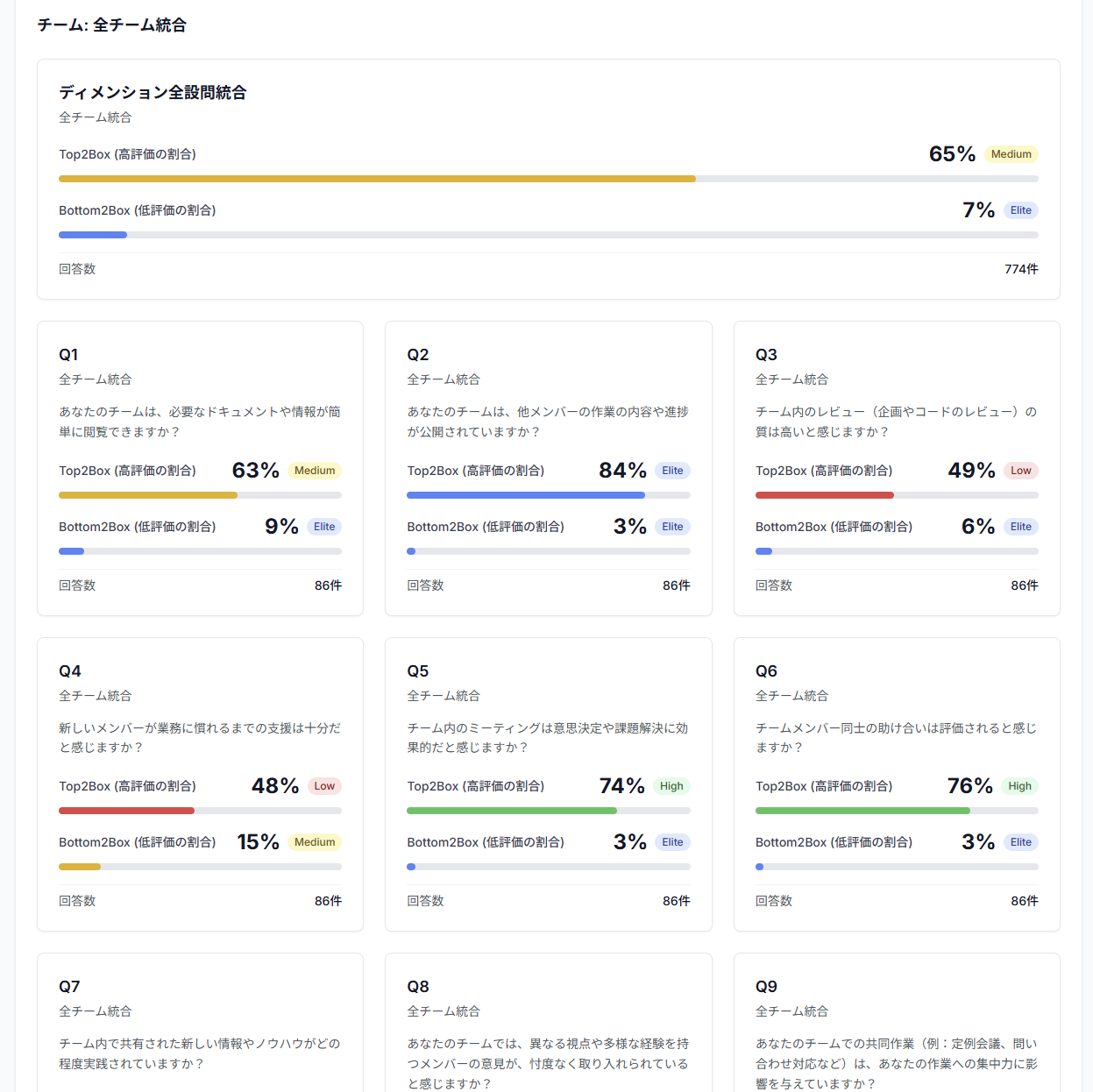Screen dimensions: 1093x1092
Task: Click the Q6 Bottom2Box Elite badge
Action: coord(1020,842)
